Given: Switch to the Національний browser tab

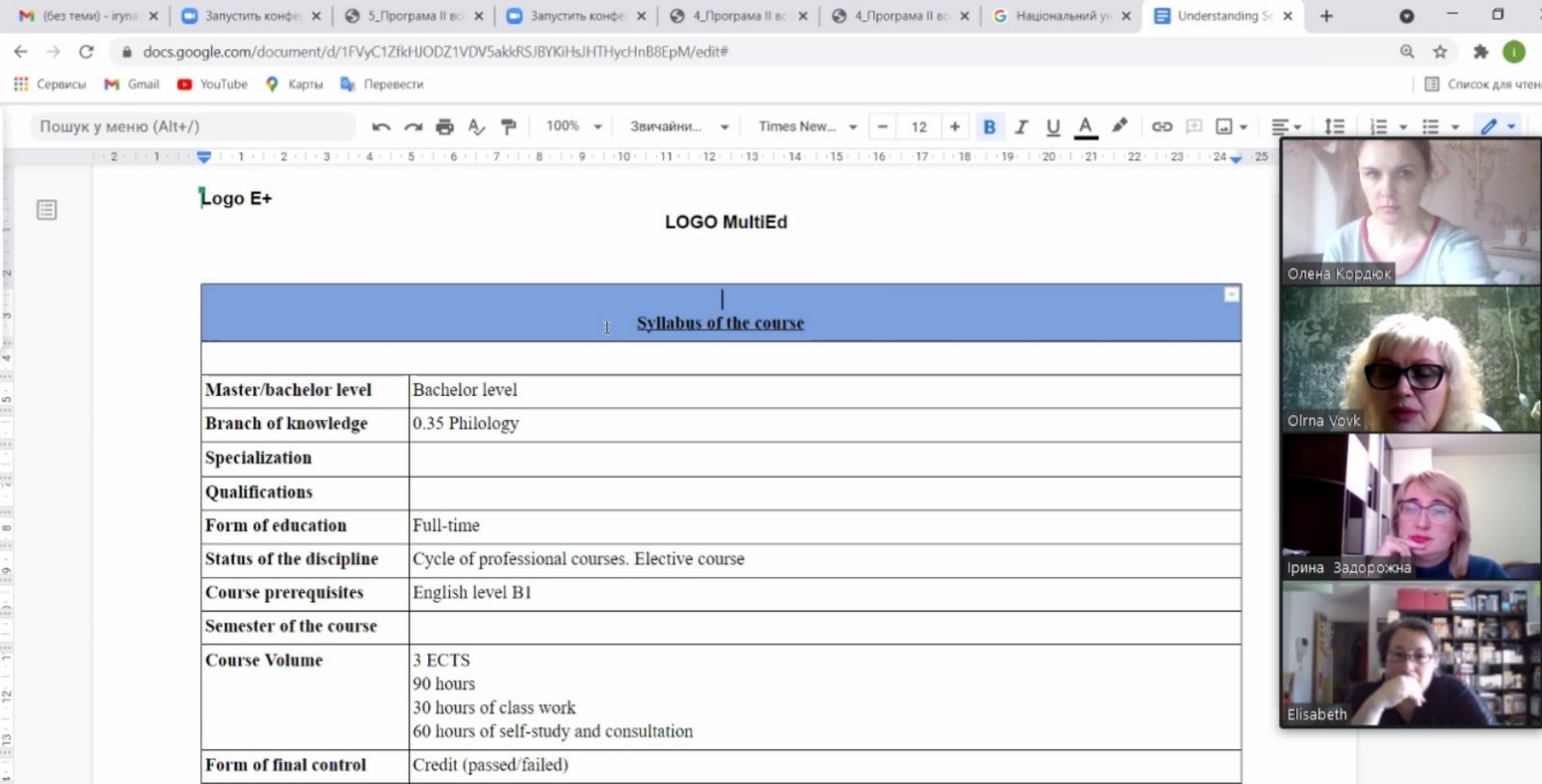Looking at the screenshot, I should tap(1060, 16).
